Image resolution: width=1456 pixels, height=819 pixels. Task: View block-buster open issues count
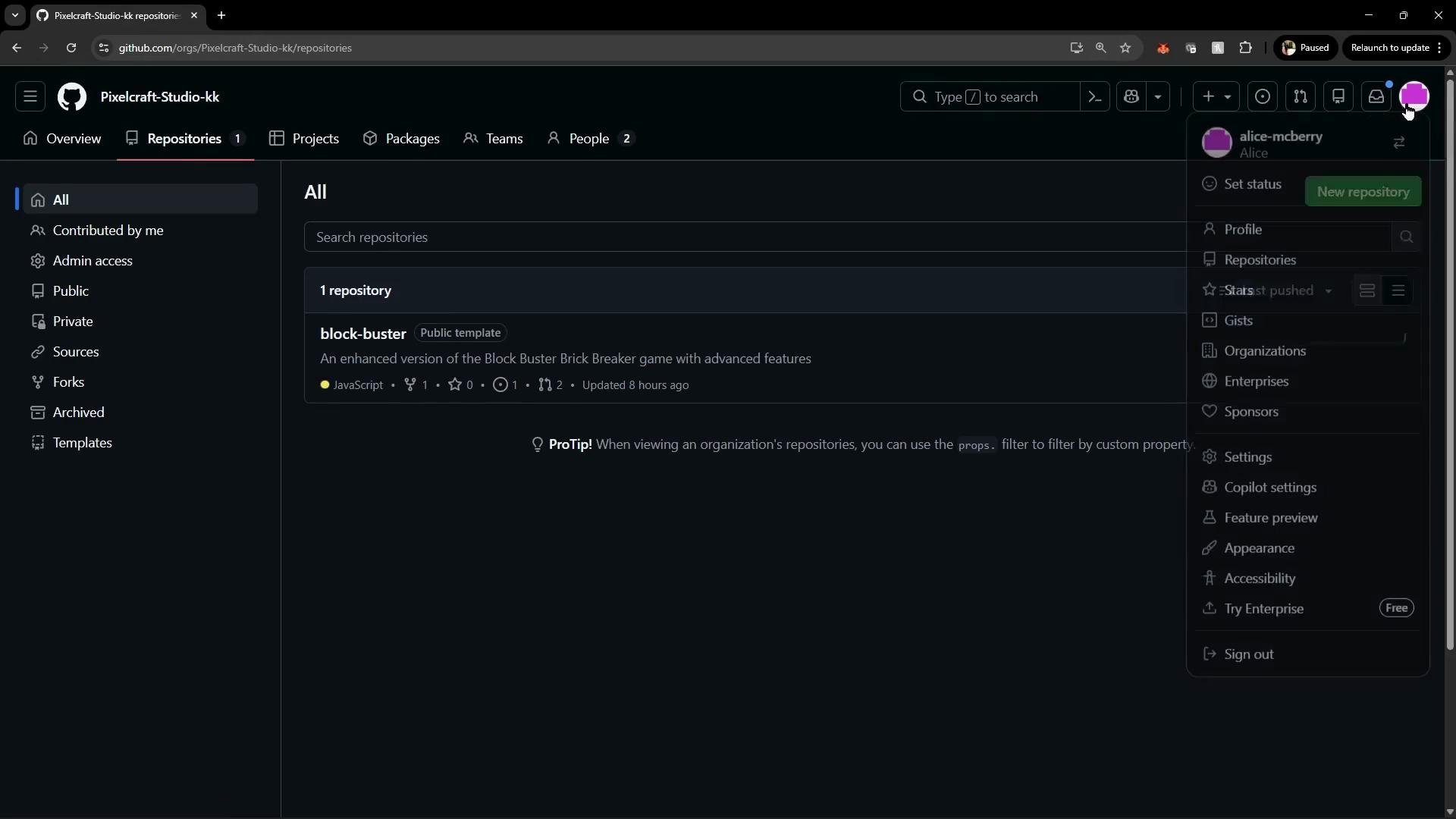505,384
